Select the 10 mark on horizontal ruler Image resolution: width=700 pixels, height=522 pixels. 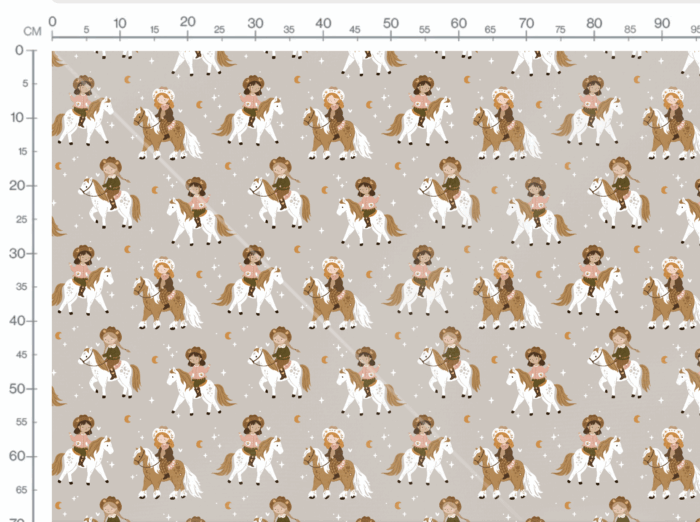[x=120, y=23]
